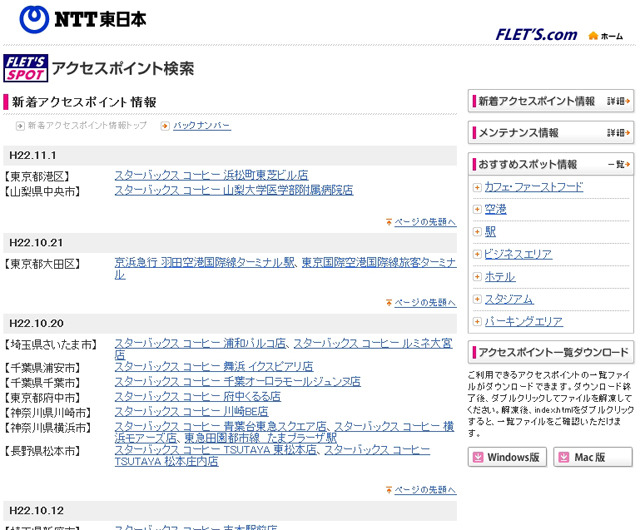Viewport: 640px width, 530px height.
Task: Click arrow icon beside 新着アクセスポイント情報トップ
Action: [20, 126]
